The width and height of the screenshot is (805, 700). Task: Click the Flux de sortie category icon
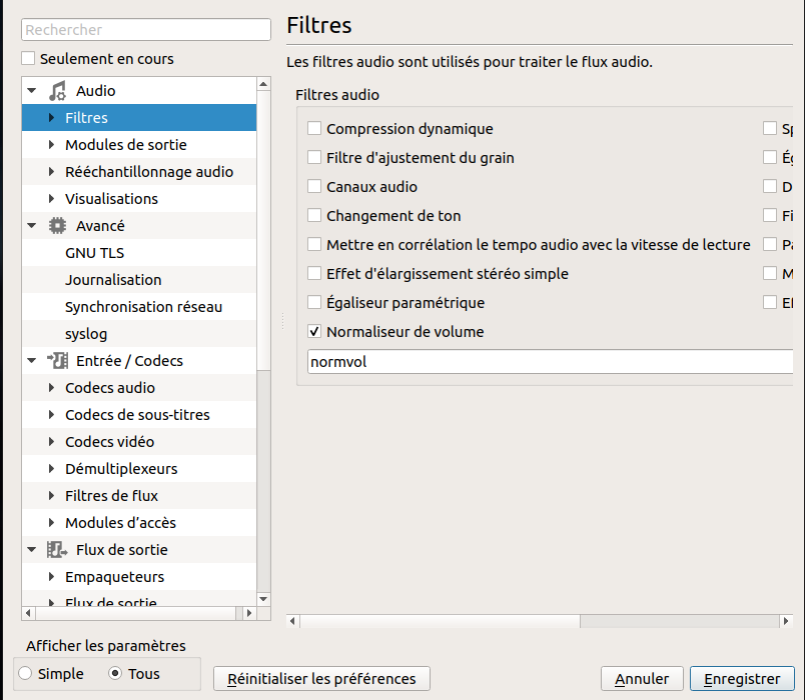(57, 550)
